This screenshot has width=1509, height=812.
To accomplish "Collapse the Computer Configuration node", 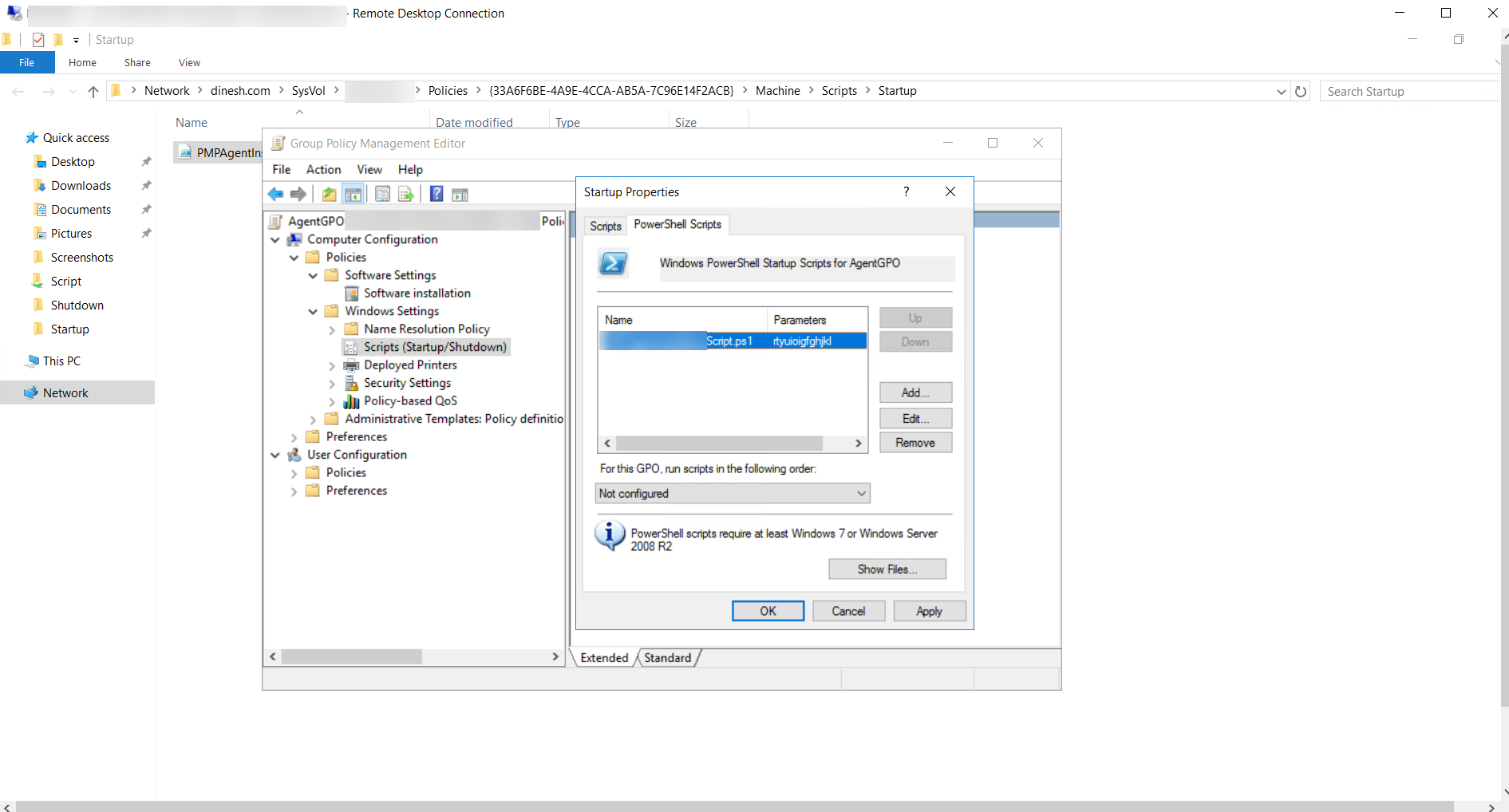I will [x=275, y=240].
